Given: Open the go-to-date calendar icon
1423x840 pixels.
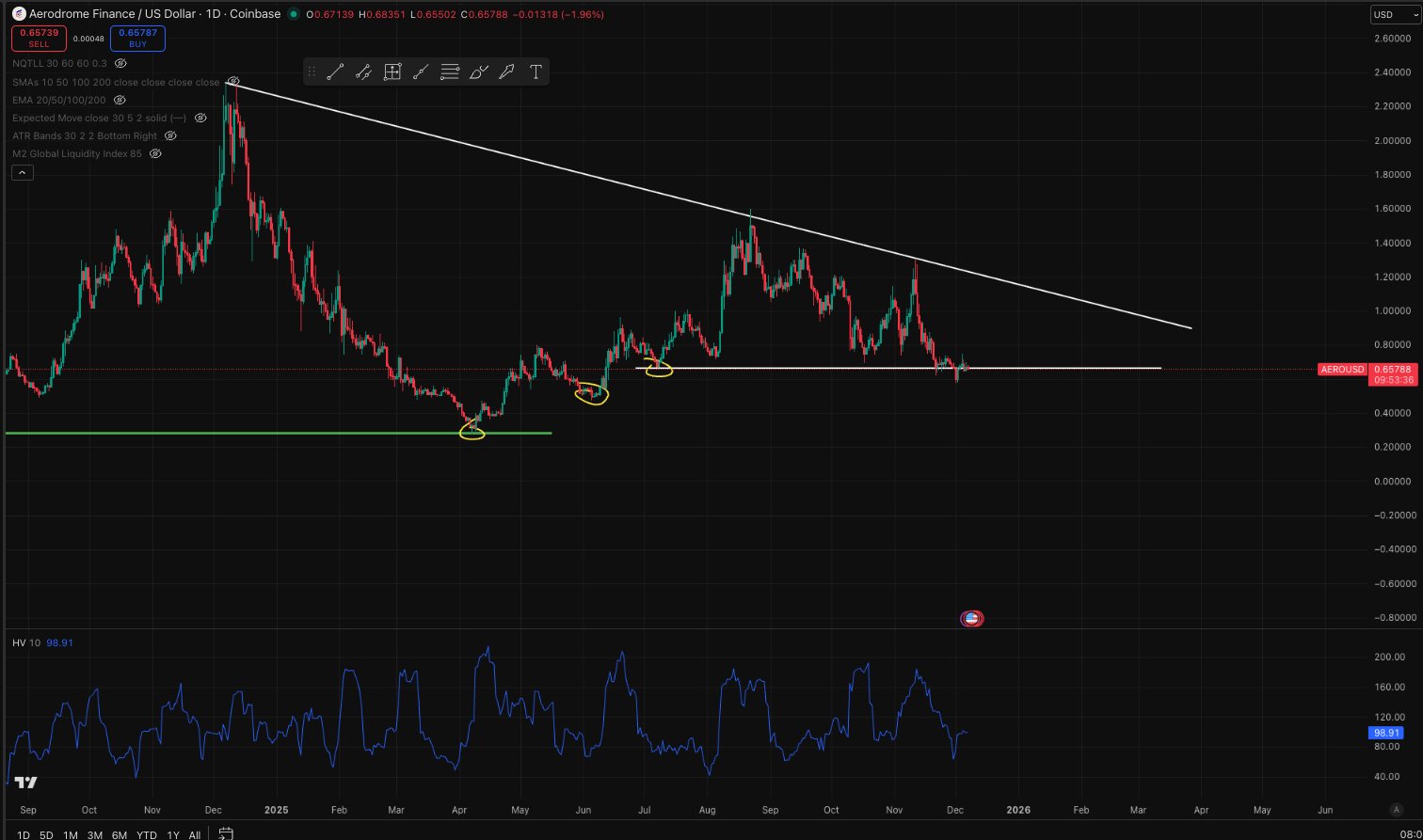Looking at the screenshot, I should (x=226, y=833).
